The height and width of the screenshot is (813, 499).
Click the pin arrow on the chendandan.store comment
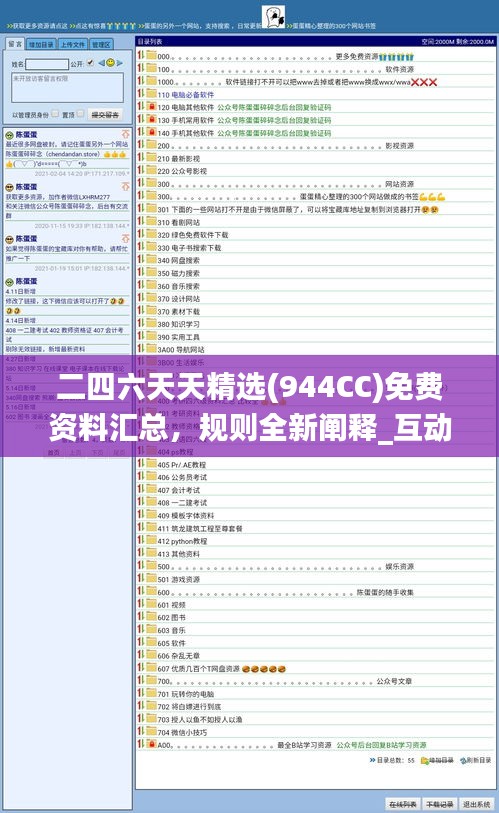[126, 134]
